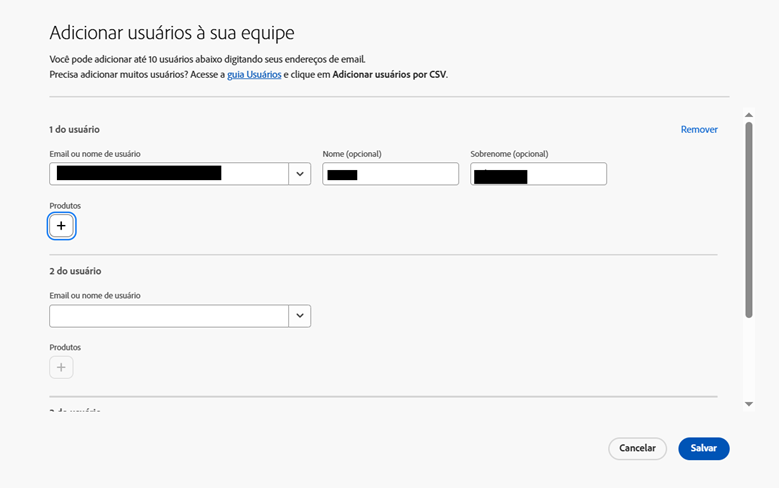Click the "Nome (opcional)" field label

[352, 154]
